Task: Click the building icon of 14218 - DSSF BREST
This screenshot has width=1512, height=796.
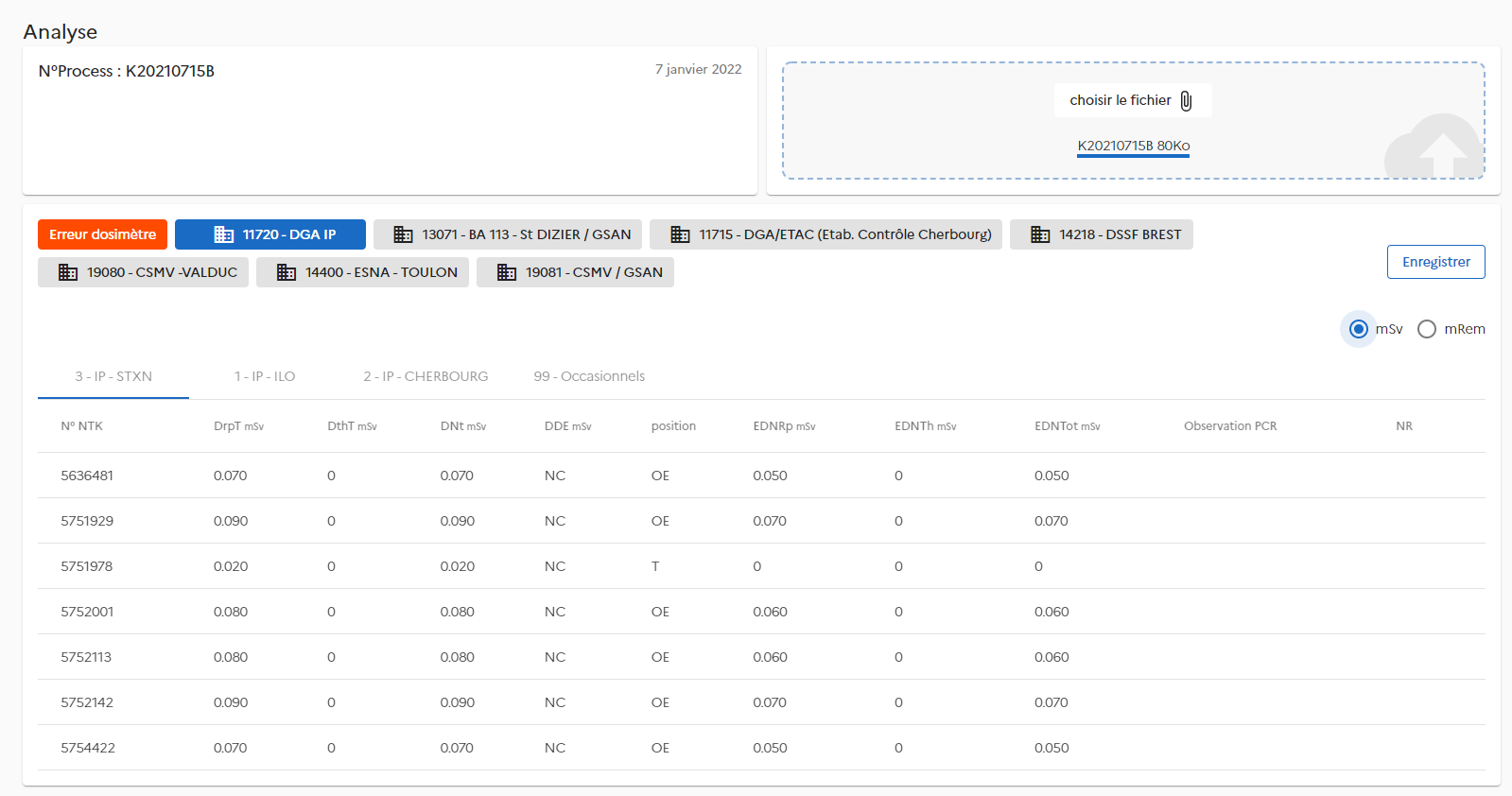Action: tap(1040, 234)
